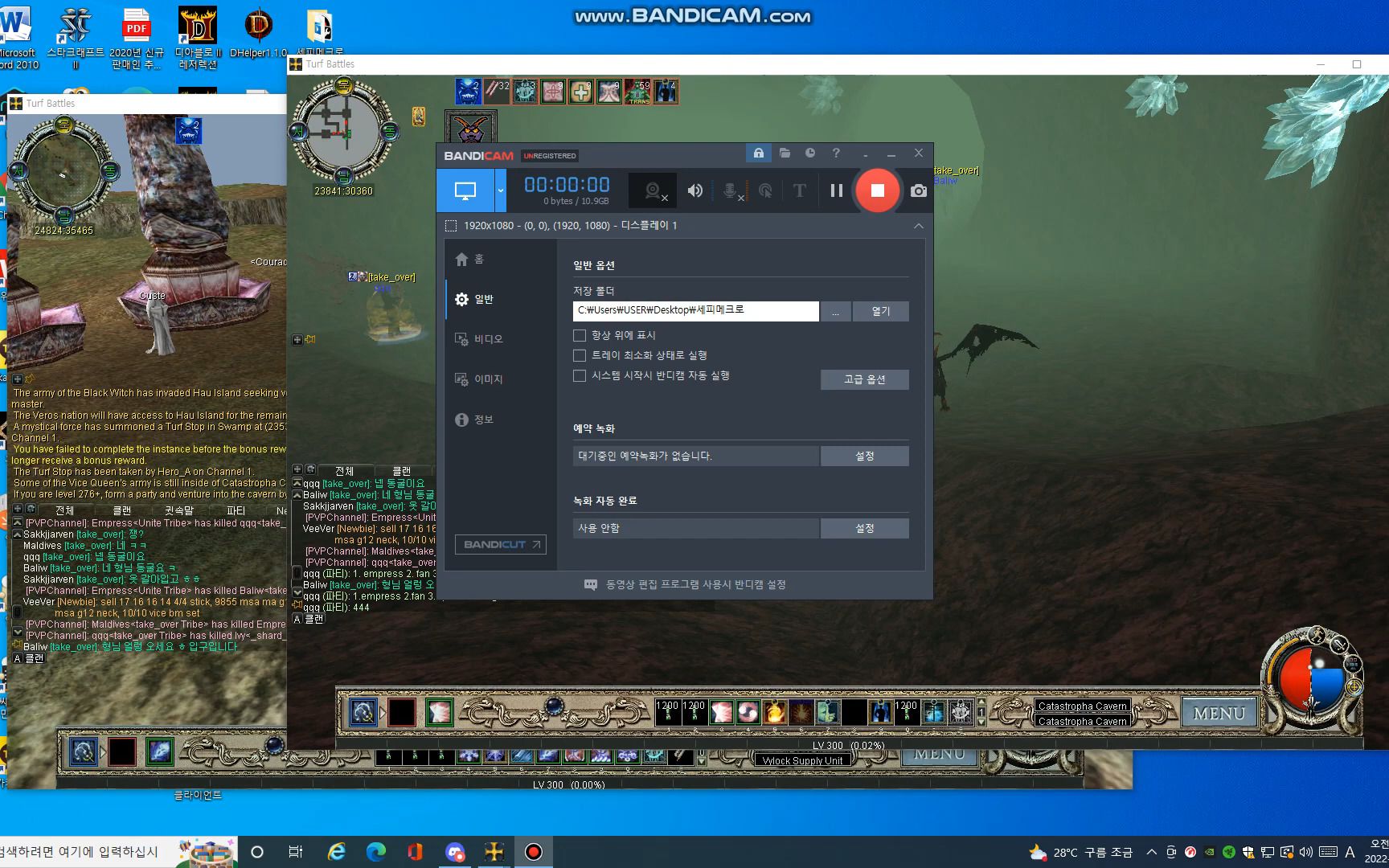Open Task View on taskbar
The image size is (1389, 868).
coord(296,852)
